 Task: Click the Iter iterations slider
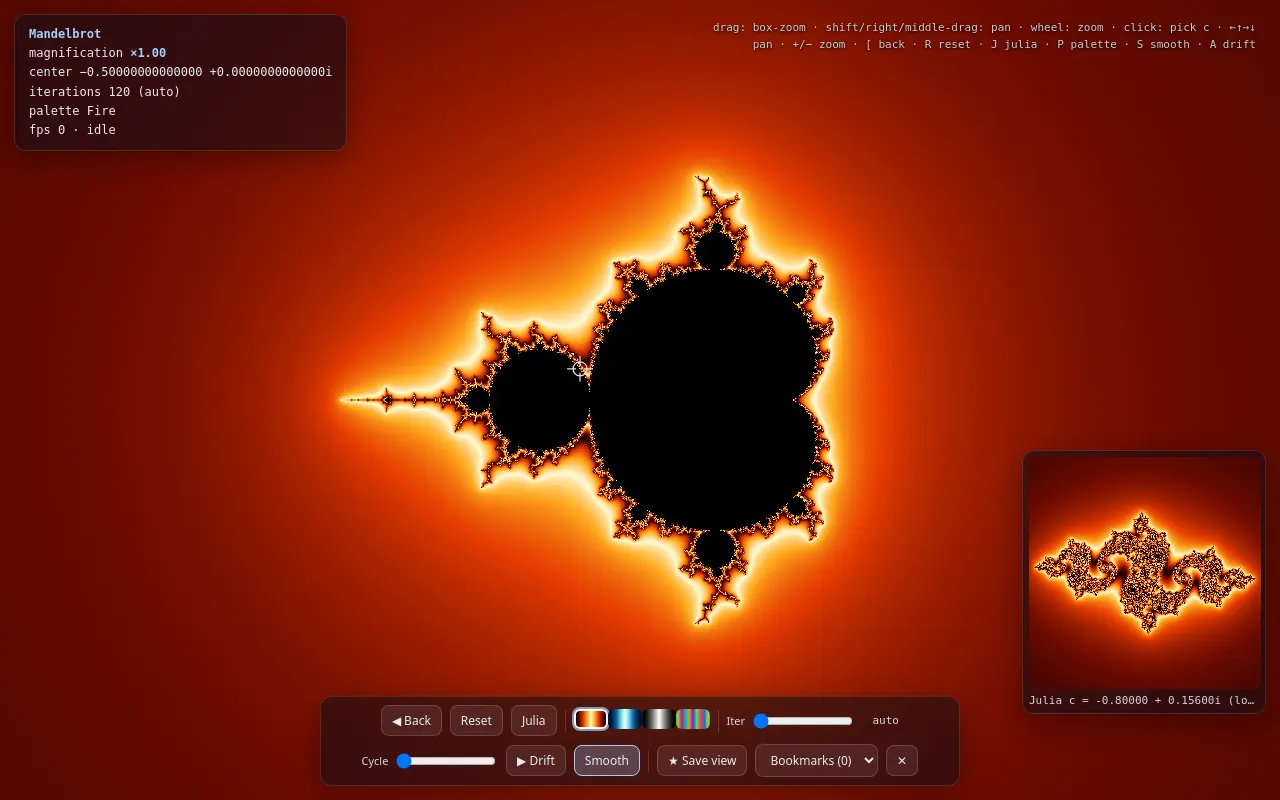pos(803,720)
